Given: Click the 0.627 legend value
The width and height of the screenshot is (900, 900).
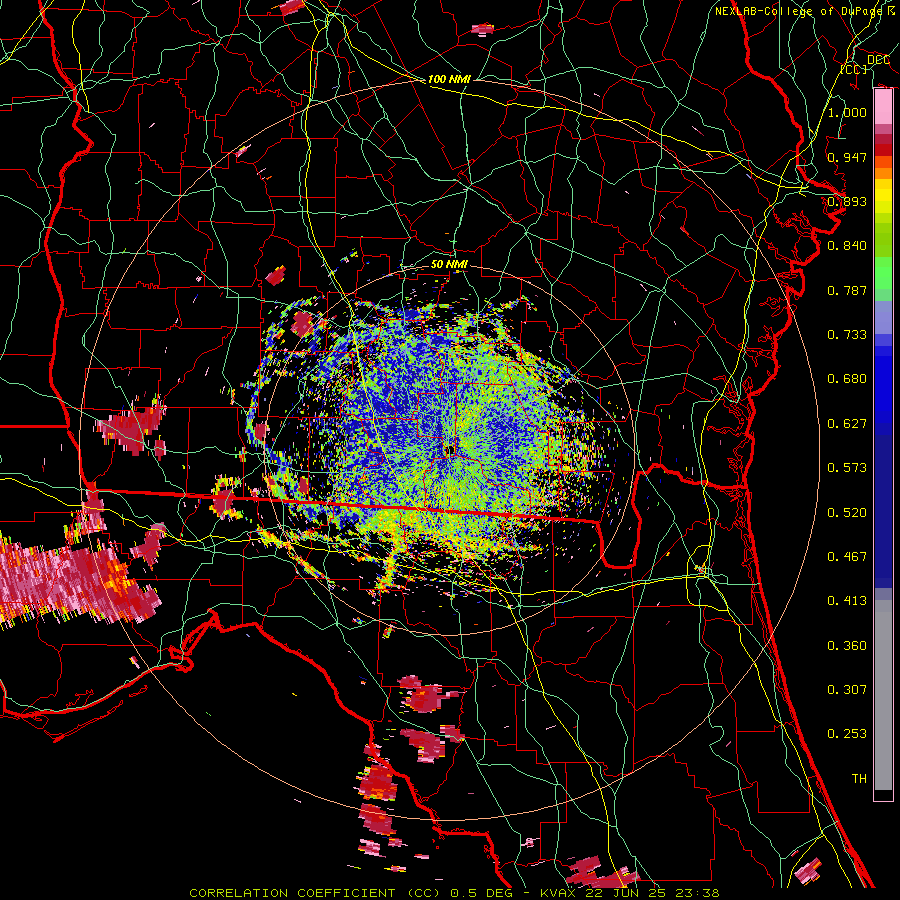Looking at the screenshot, I should click(847, 424).
